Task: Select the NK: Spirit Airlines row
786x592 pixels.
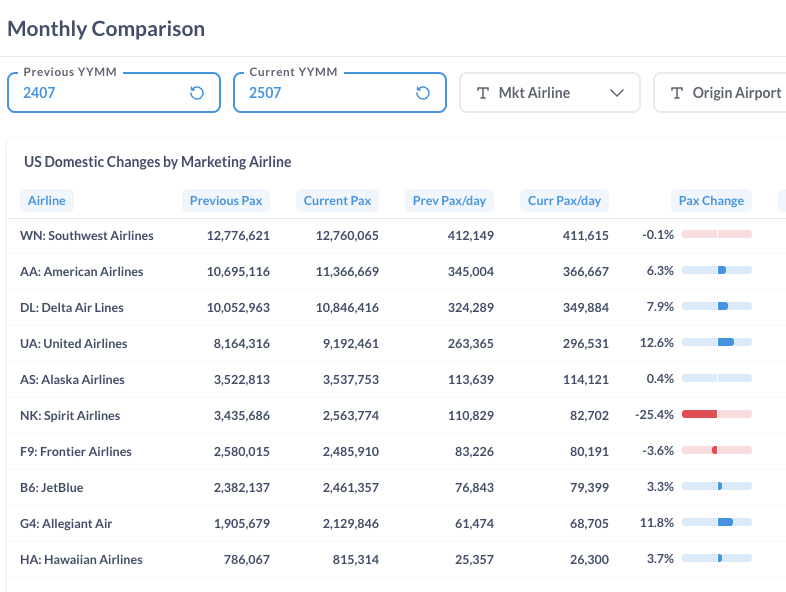Action: click(x=397, y=416)
